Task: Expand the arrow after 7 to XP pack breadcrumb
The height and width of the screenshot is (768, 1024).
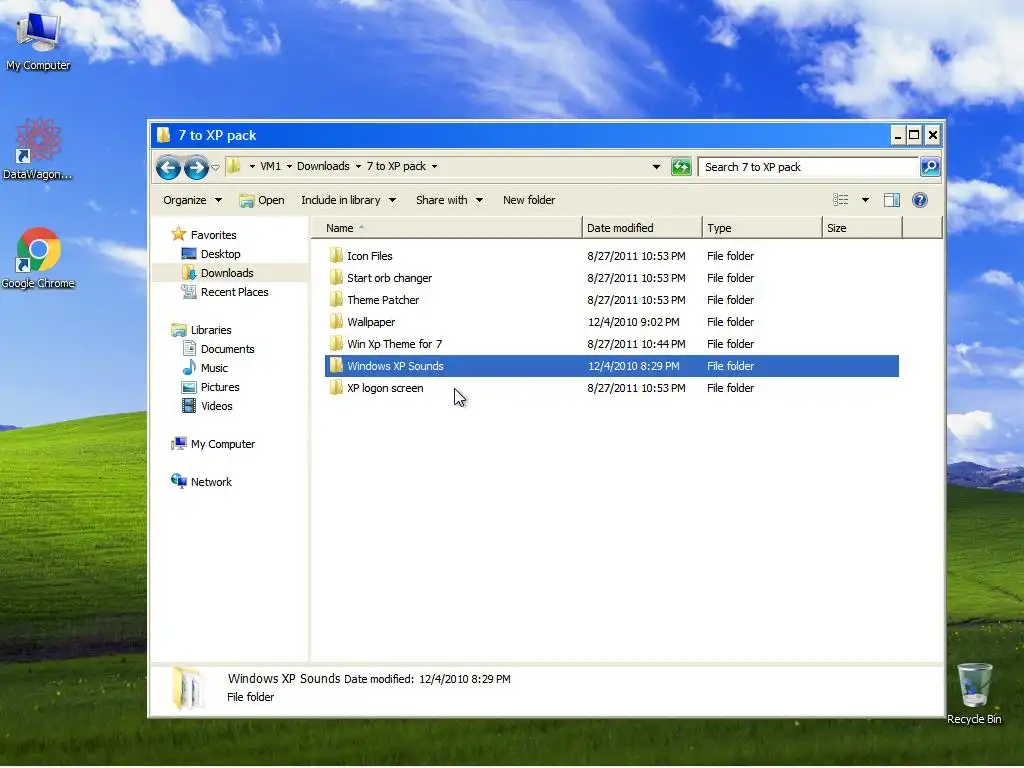Action: [x=434, y=167]
